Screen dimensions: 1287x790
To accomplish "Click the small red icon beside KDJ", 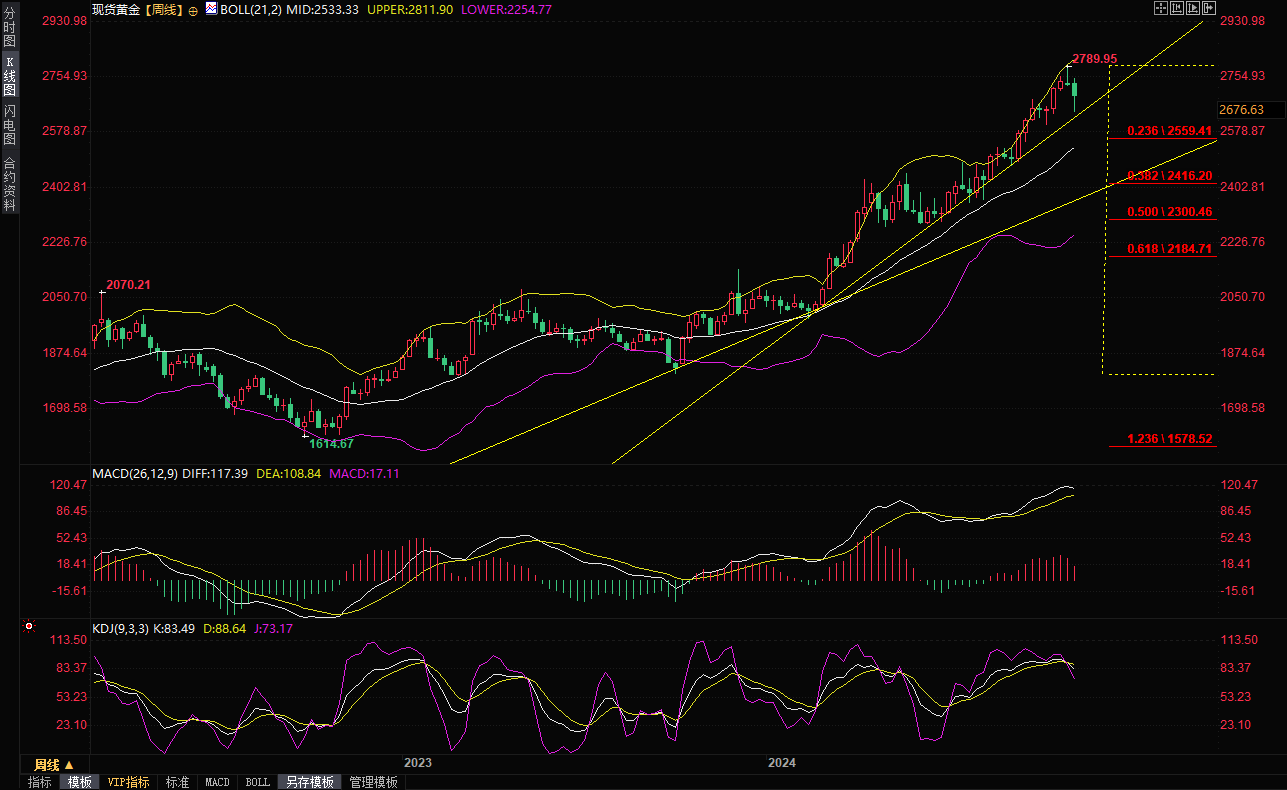I will [x=29, y=628].
